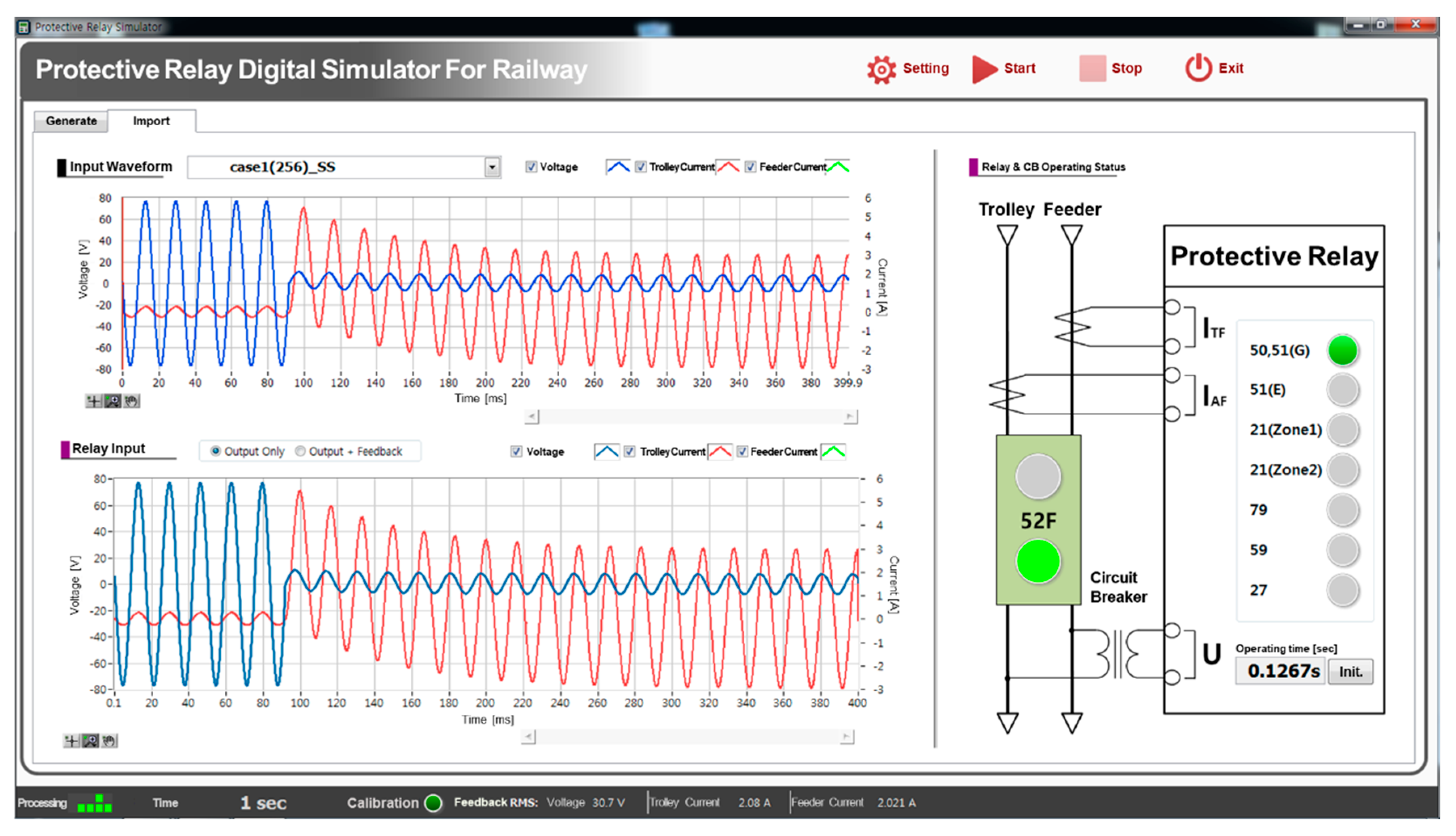Switch to the Import tab

click(151, 121)
